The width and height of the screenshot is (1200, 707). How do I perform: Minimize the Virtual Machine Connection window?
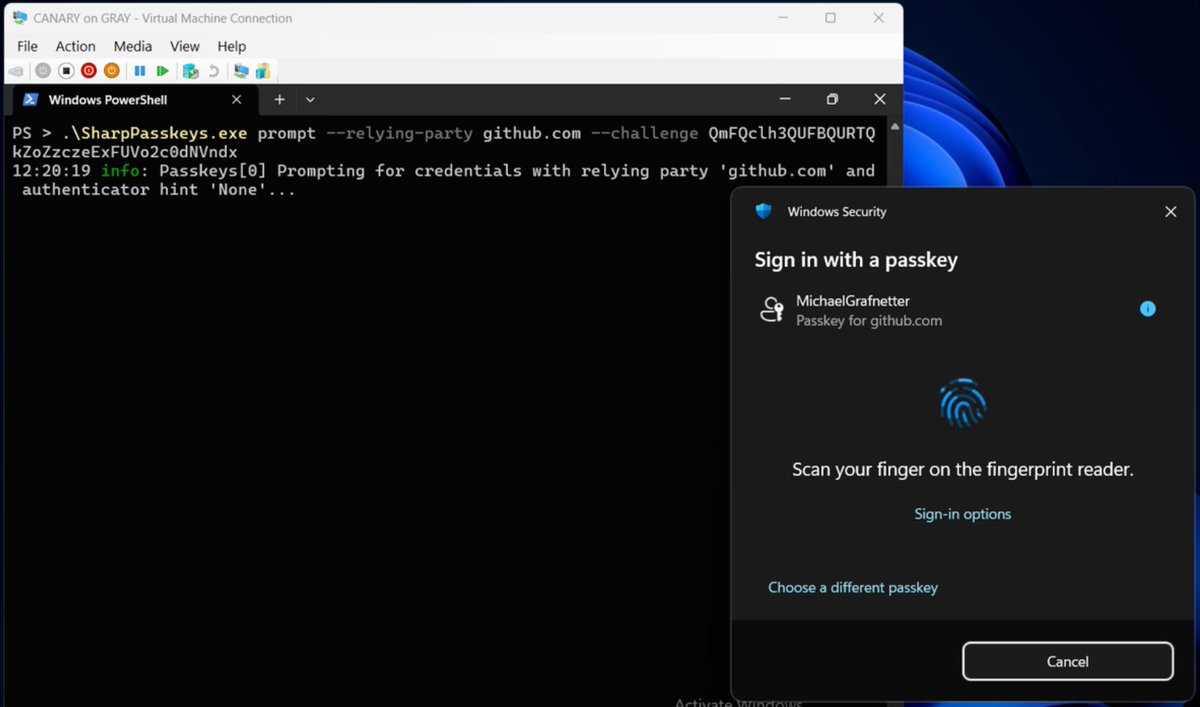[782, 18]
